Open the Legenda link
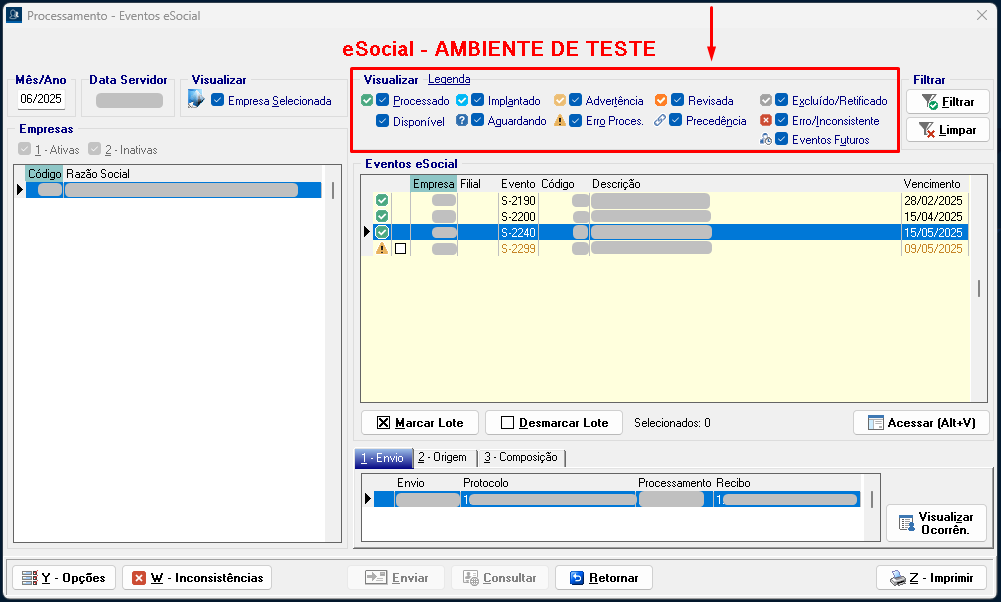Image resolution: width=1001 pixels, height=602 pixels. point(449,79)
